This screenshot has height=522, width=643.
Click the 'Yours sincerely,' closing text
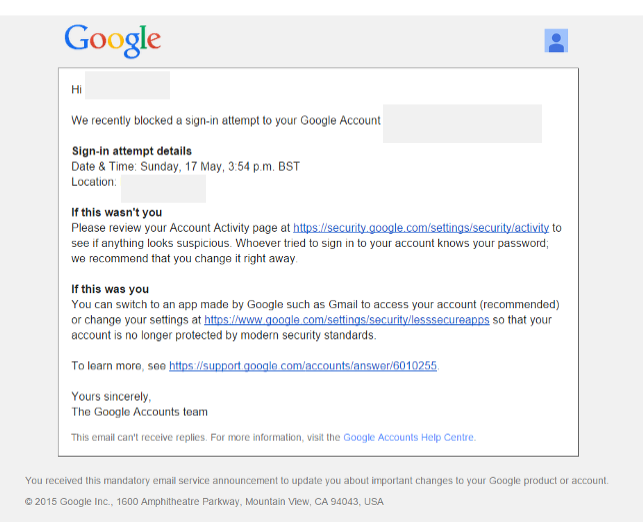[110, 396]
